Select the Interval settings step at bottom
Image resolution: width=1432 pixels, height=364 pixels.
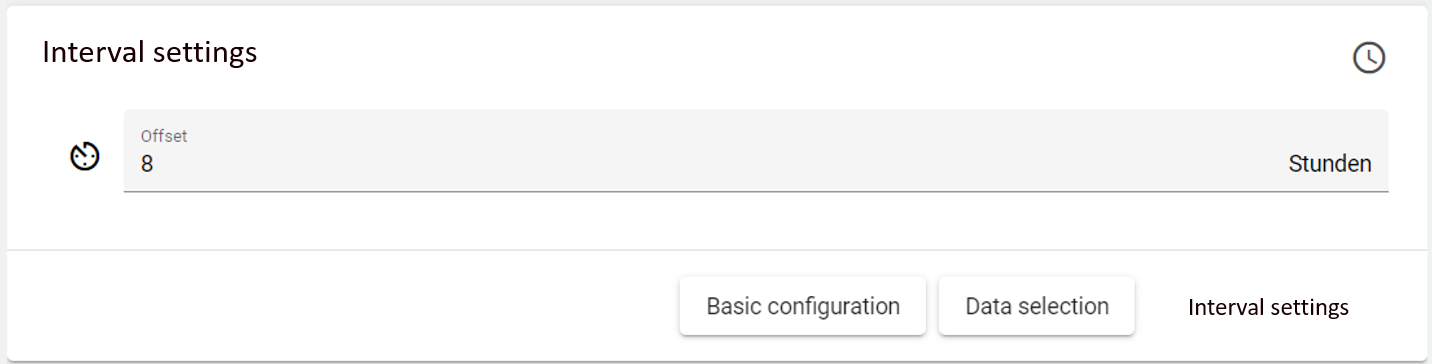(1268, 307)
